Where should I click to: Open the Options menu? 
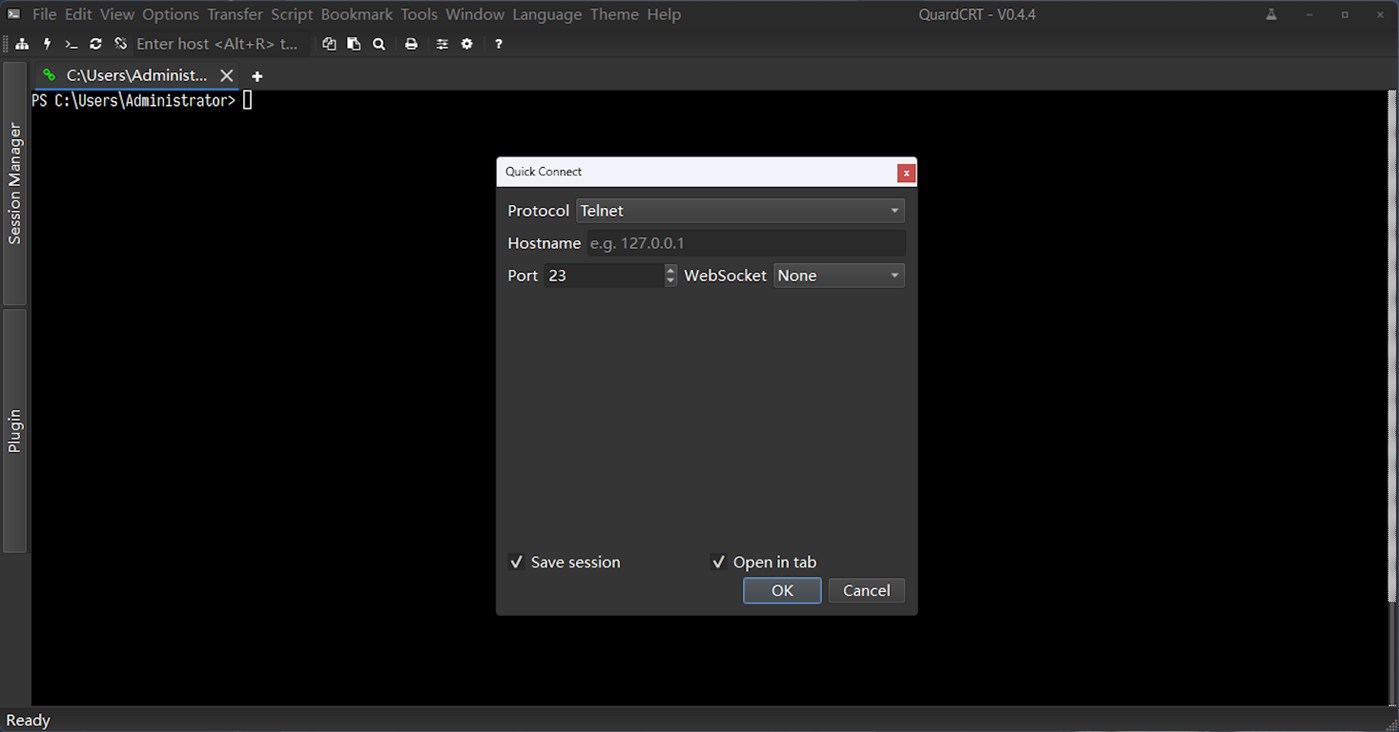tap(169, 14)
